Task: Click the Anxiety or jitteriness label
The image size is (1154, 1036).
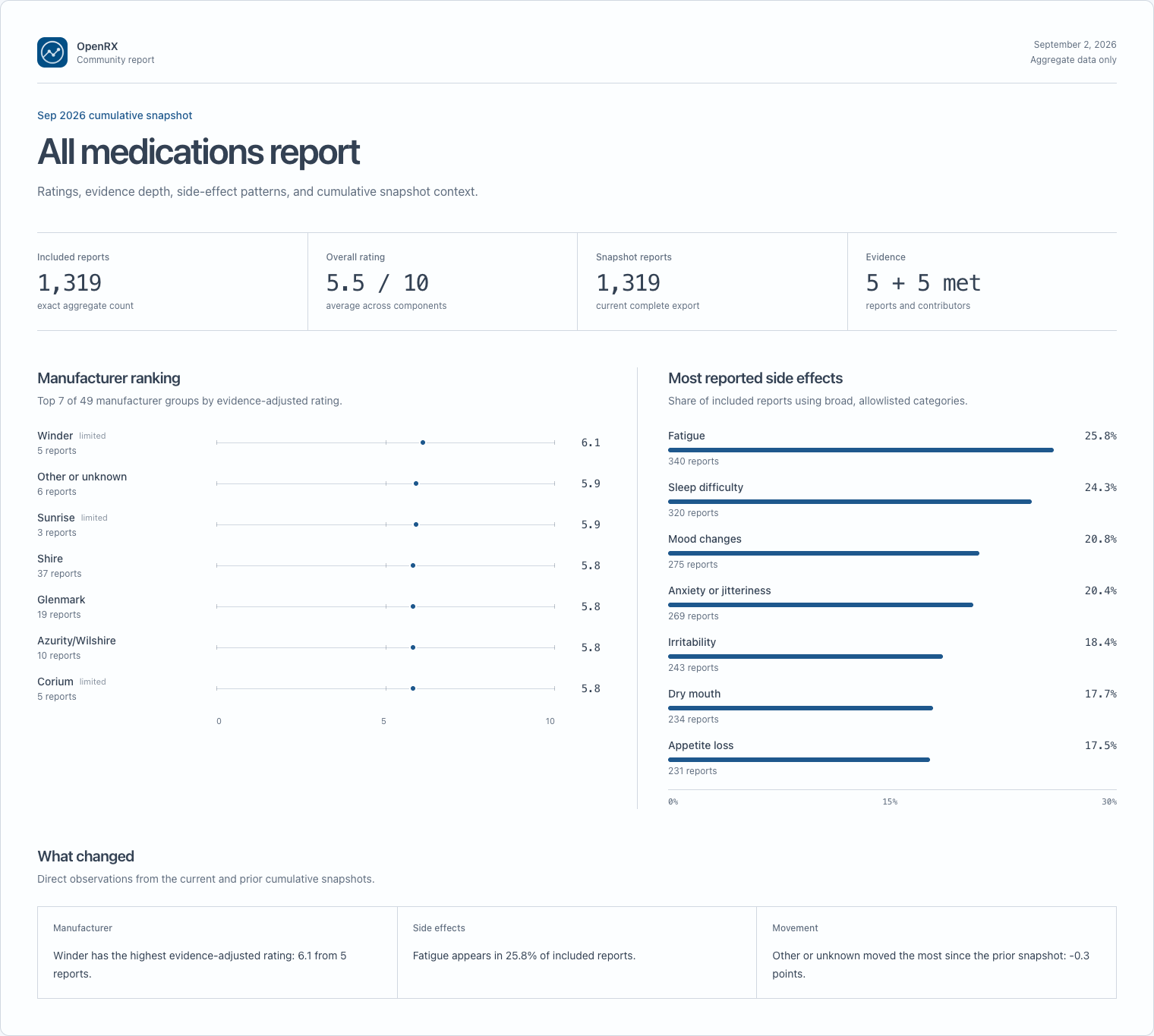Action: click(x=719, y=590)
